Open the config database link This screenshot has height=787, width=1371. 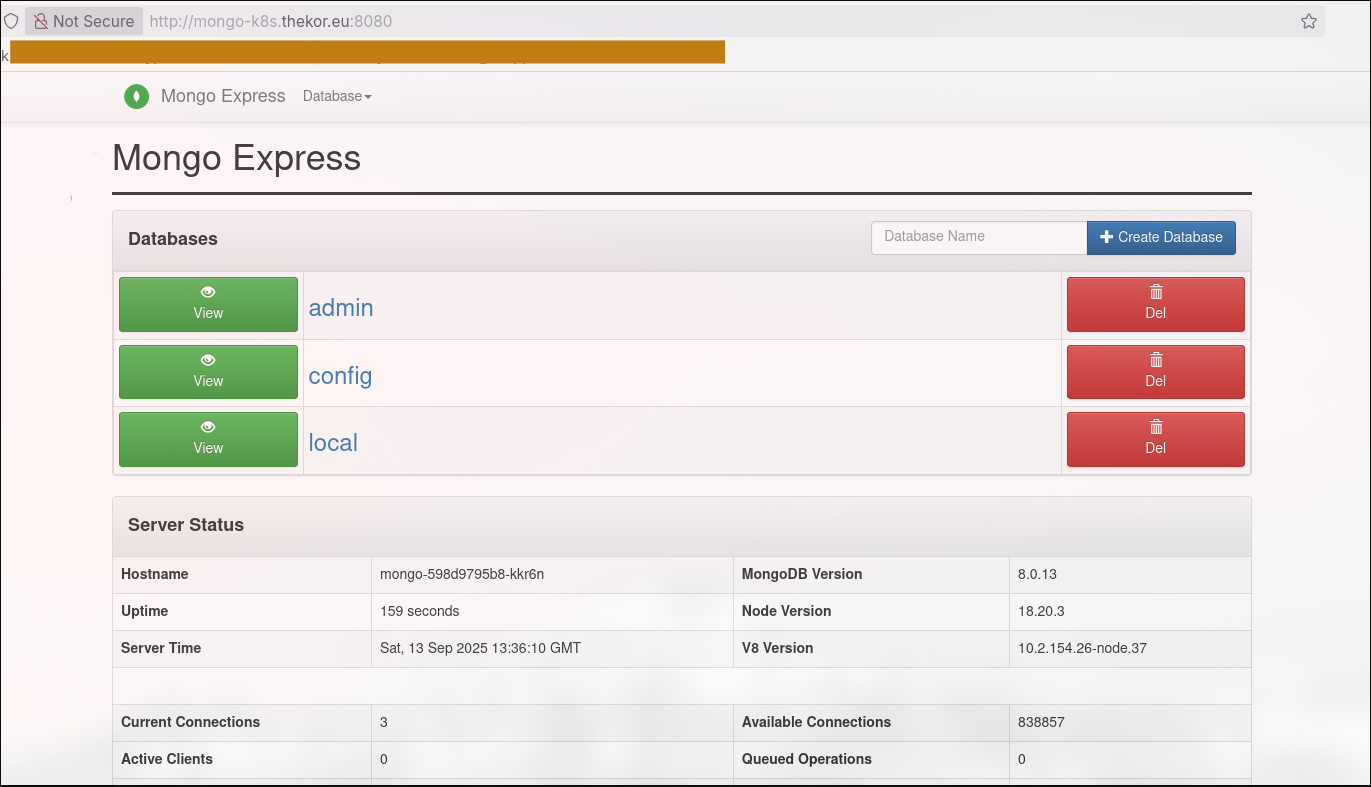[x=340, y=376]
